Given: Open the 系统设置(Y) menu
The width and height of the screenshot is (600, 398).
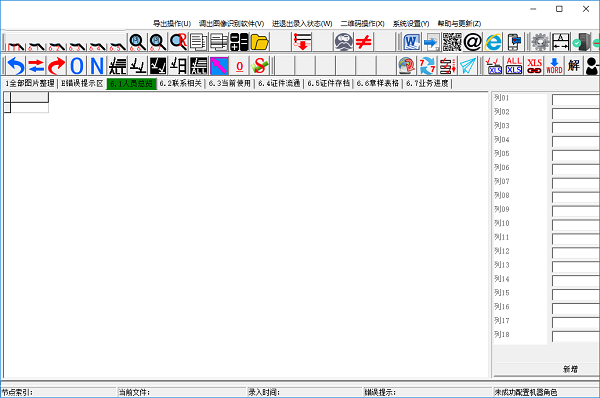Looking at the screenshot, I should pos(411,23).
